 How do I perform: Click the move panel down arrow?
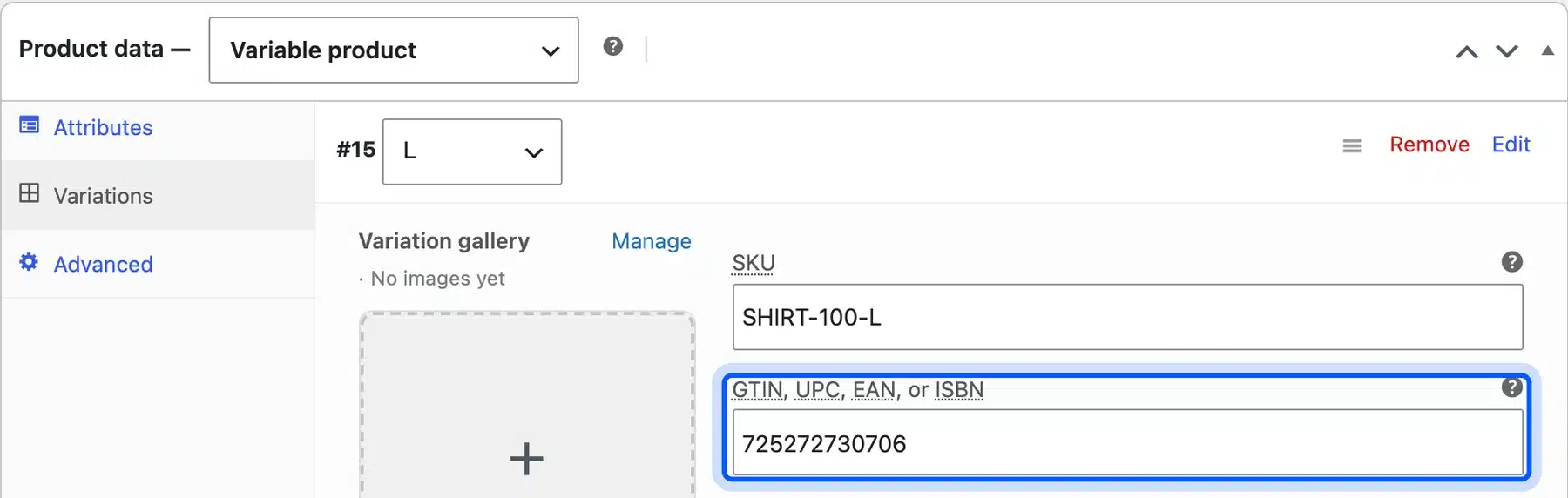tap(1507, 52)
